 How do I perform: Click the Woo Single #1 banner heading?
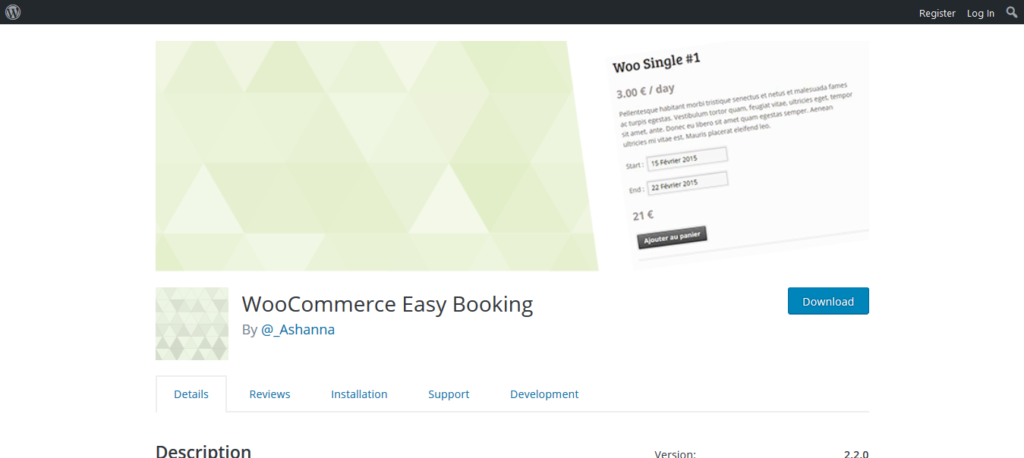click(x=656, y=63)
